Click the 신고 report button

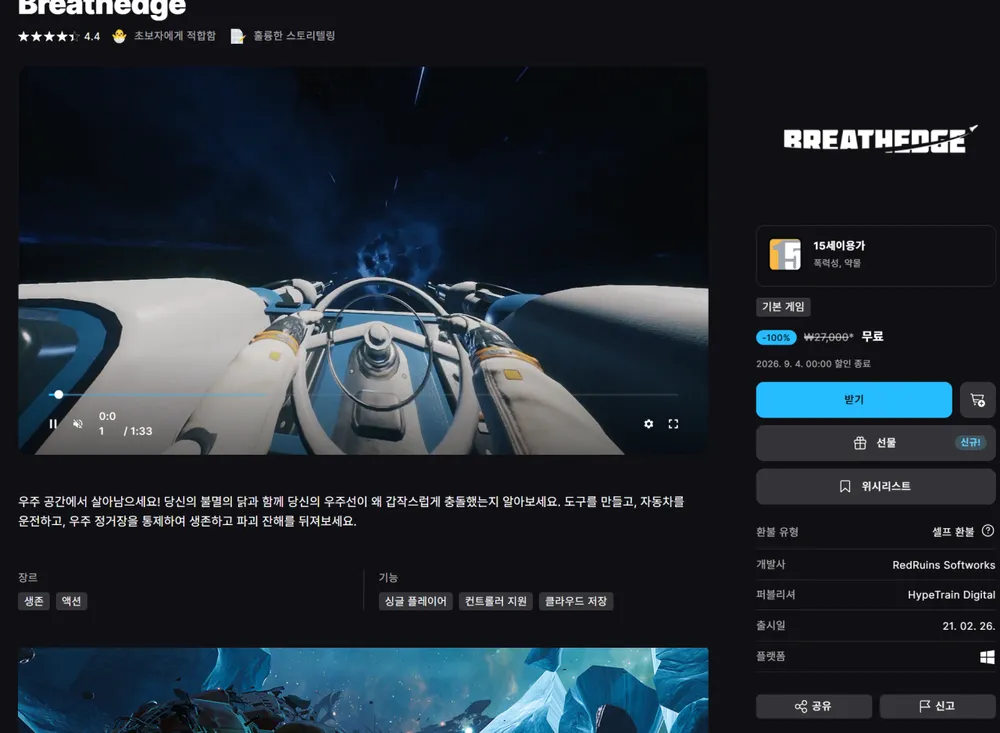[x=938, y=706]
